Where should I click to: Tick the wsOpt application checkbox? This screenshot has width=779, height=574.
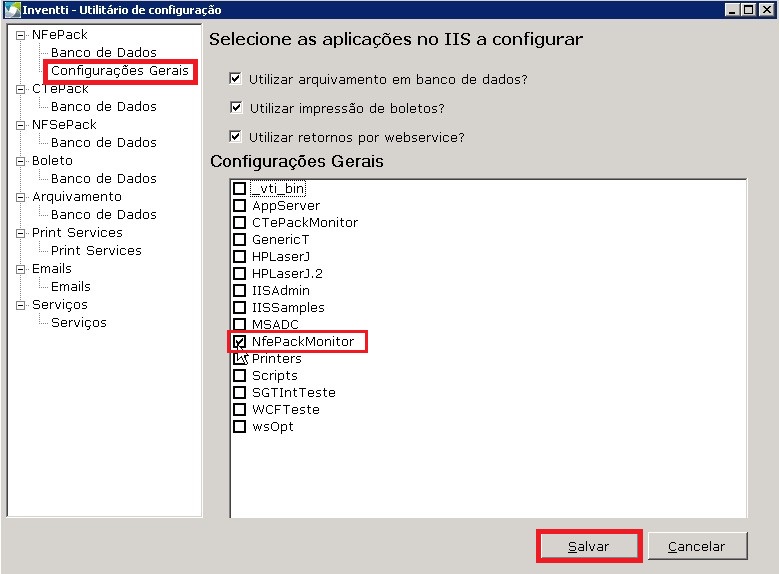tap(240, 427)
